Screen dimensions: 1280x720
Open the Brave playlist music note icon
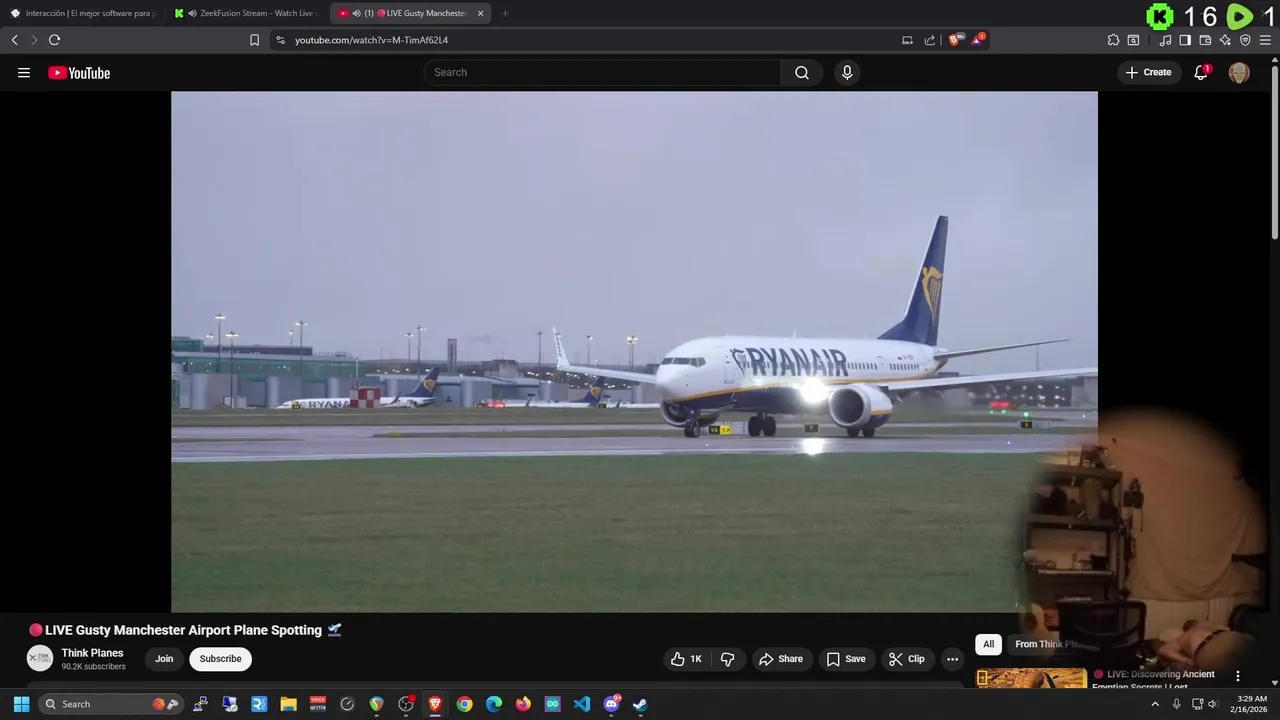(x=1165, y=40)
